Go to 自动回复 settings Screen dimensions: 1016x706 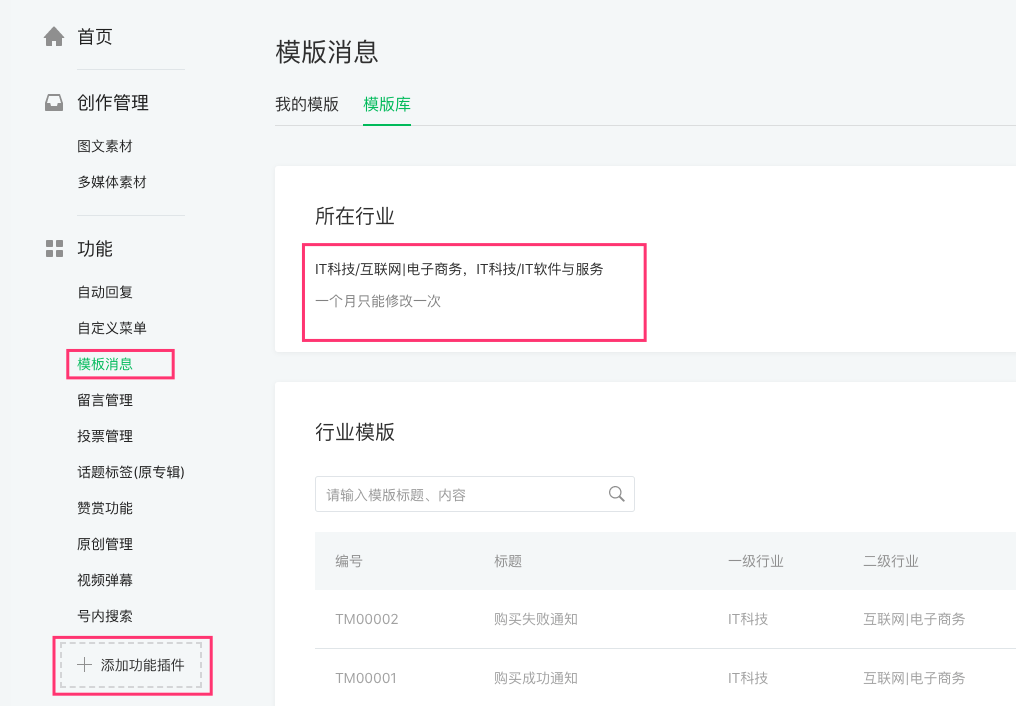pyautogui.click(x=105, y=292)
